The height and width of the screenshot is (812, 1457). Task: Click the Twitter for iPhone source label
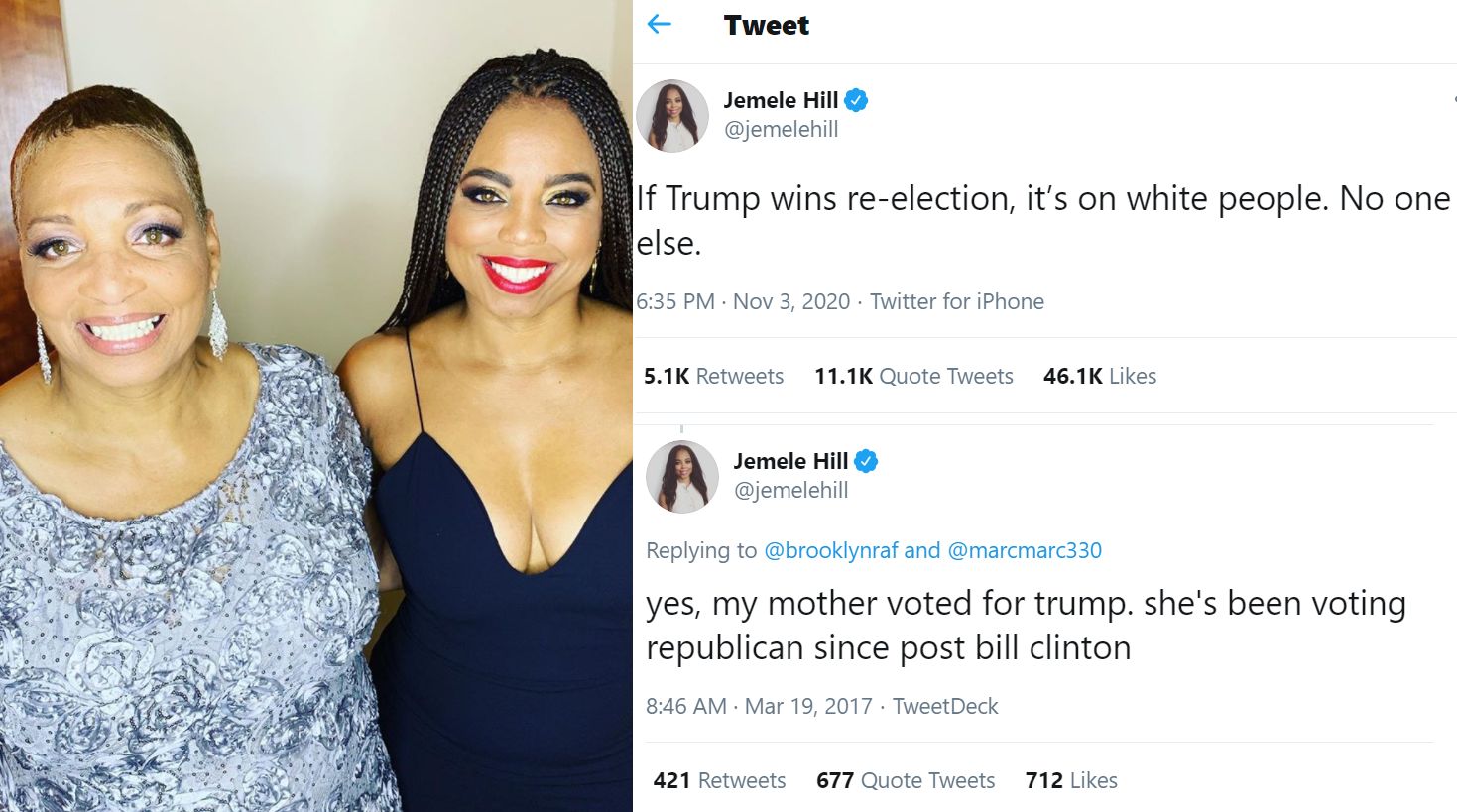click(x=956, y=301)
